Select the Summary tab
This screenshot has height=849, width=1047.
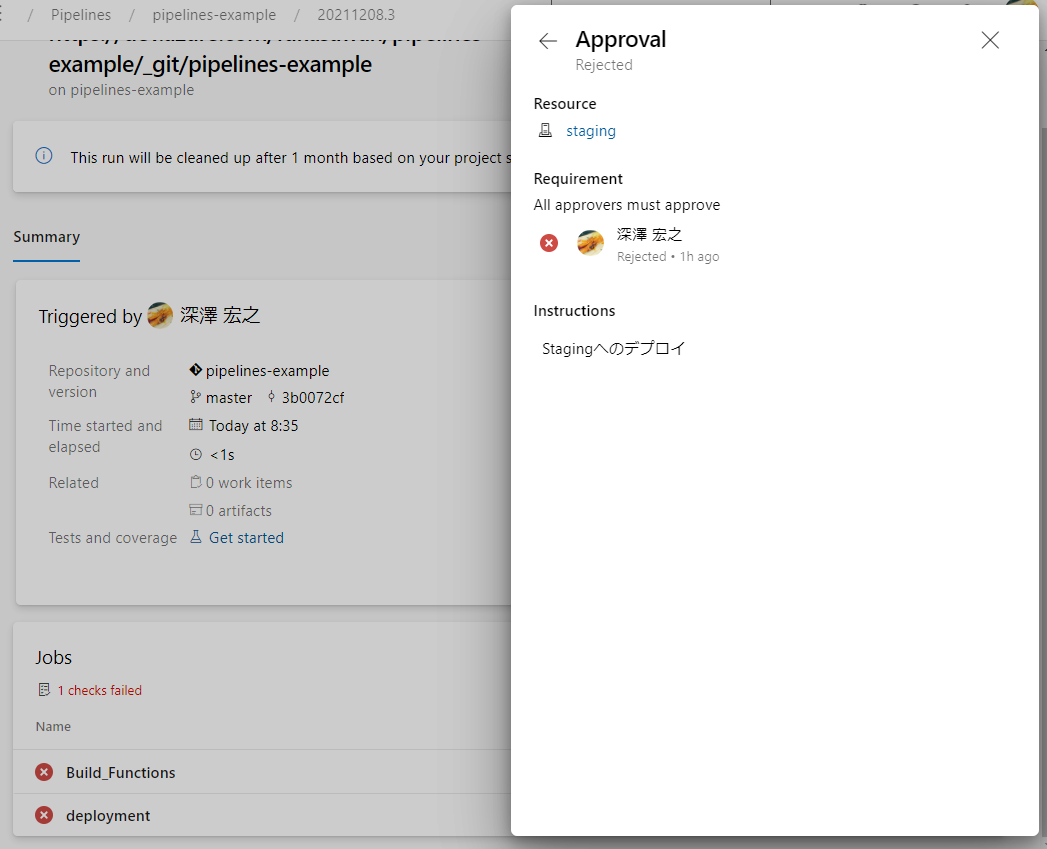[47, 237]
